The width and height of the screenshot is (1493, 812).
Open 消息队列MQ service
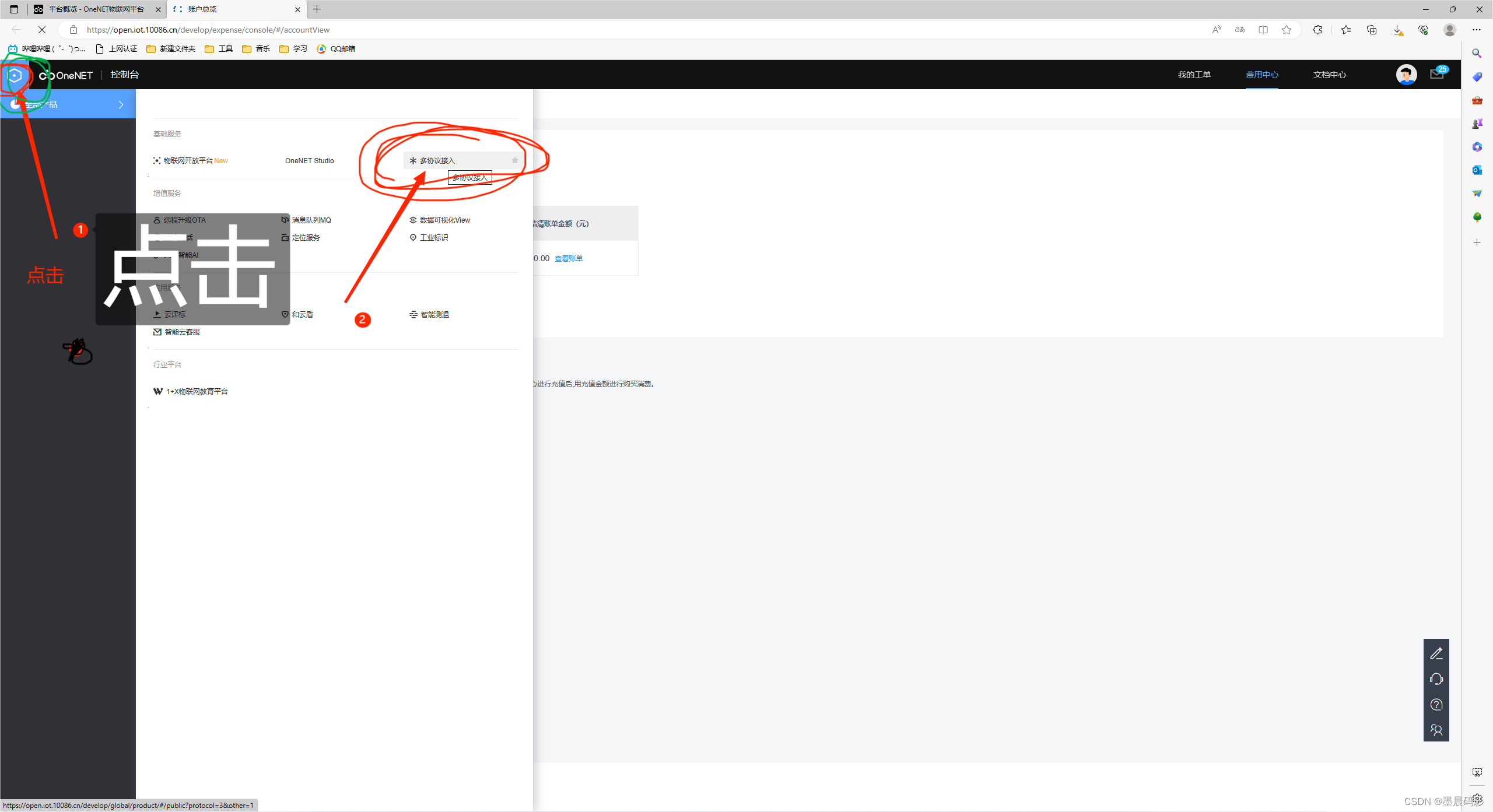(x=306, y=220)
